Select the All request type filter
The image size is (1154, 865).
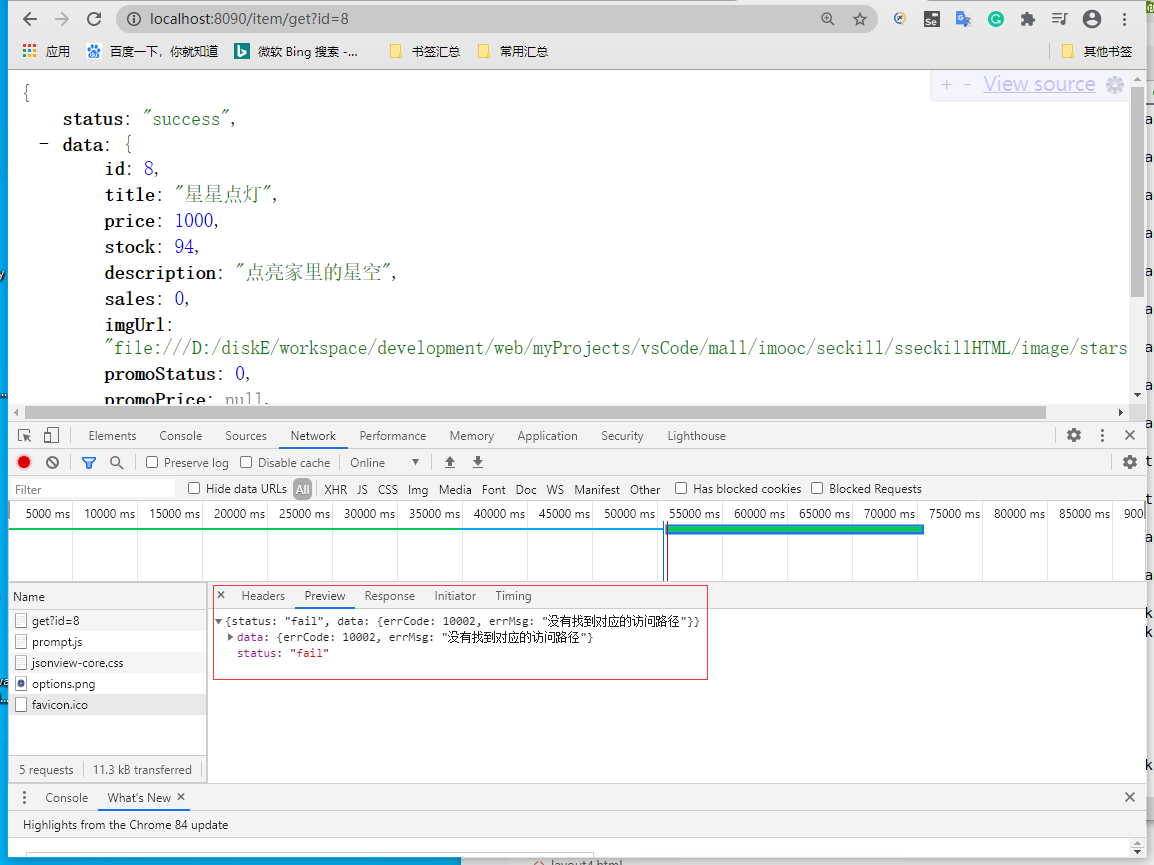[302, 490]
